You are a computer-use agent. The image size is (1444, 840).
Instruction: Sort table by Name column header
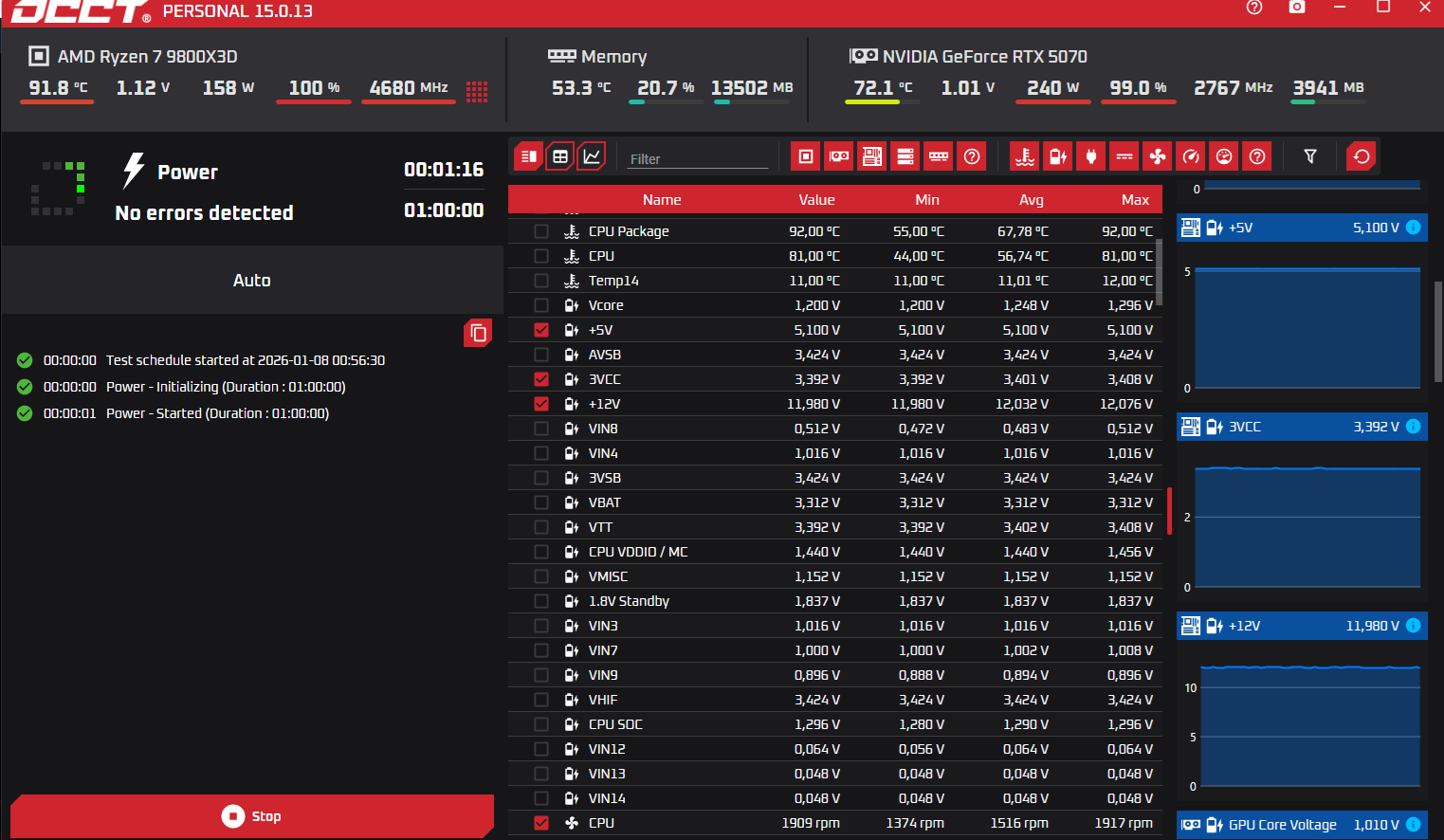662,200
